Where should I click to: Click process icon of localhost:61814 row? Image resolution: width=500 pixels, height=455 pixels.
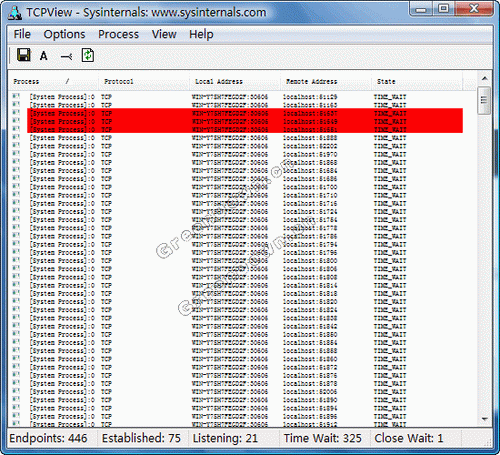point(16,285)
